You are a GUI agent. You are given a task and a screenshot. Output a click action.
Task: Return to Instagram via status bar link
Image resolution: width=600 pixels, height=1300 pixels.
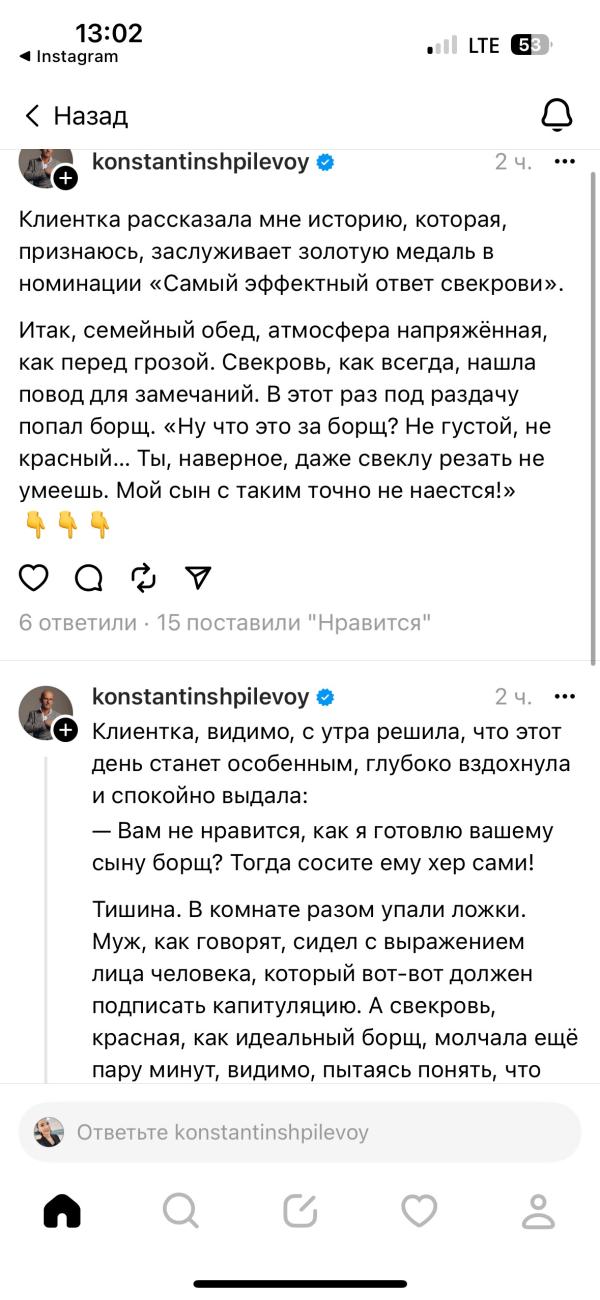68,57
